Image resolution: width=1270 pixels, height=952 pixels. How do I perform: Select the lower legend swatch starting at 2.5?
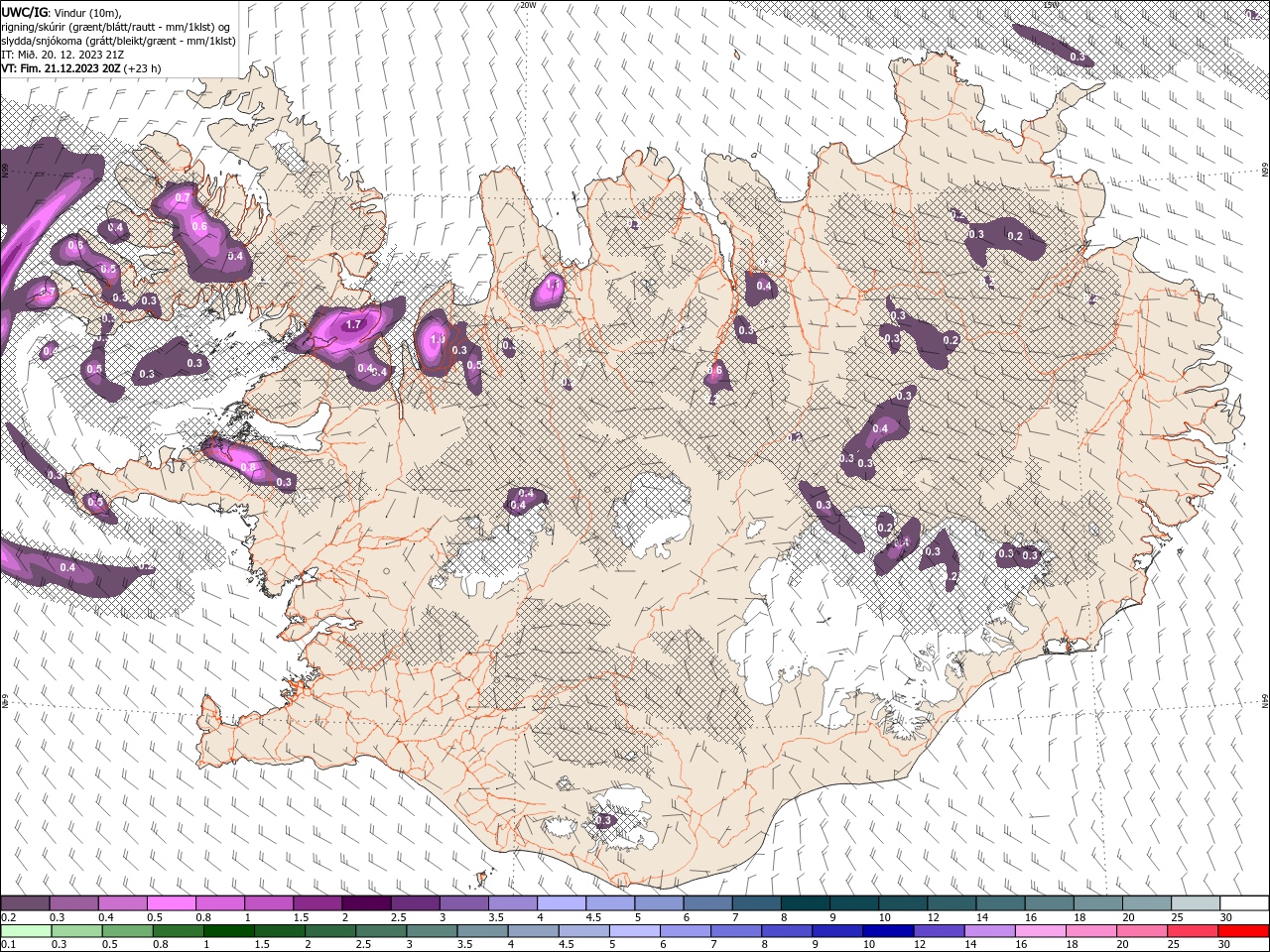tap(383, 931)
